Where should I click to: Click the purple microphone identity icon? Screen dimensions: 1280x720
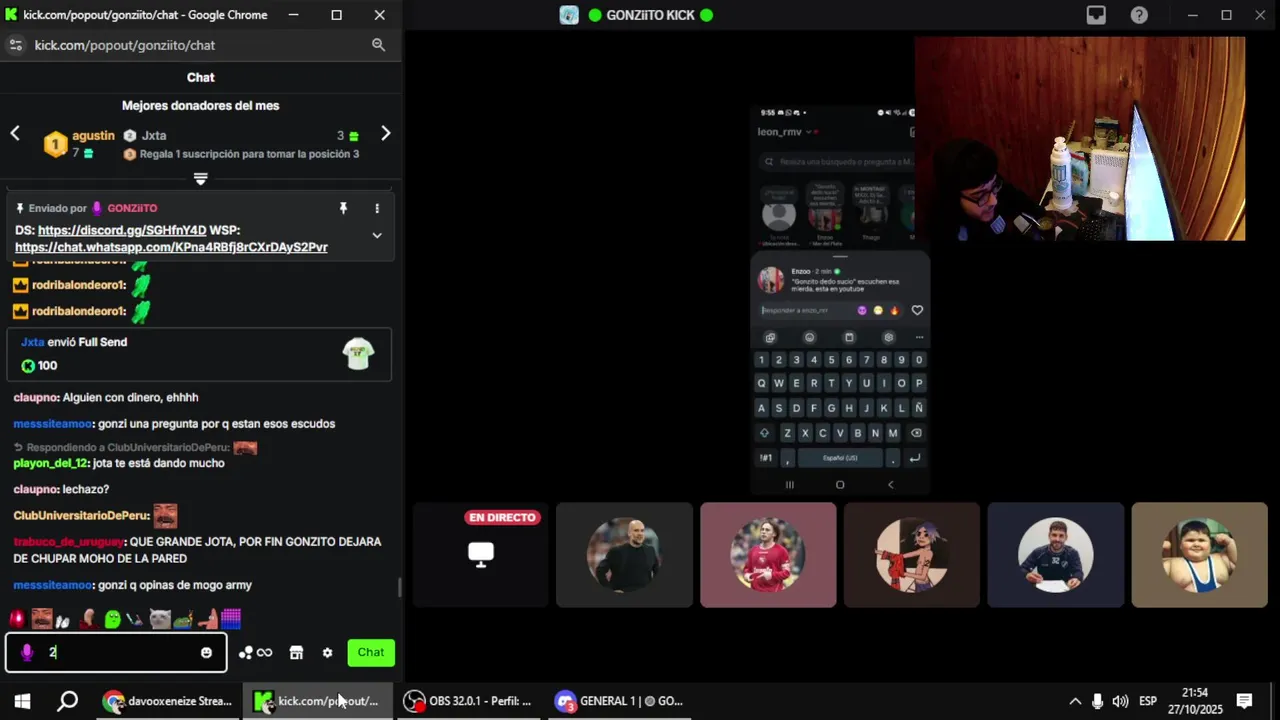point(27,652)
